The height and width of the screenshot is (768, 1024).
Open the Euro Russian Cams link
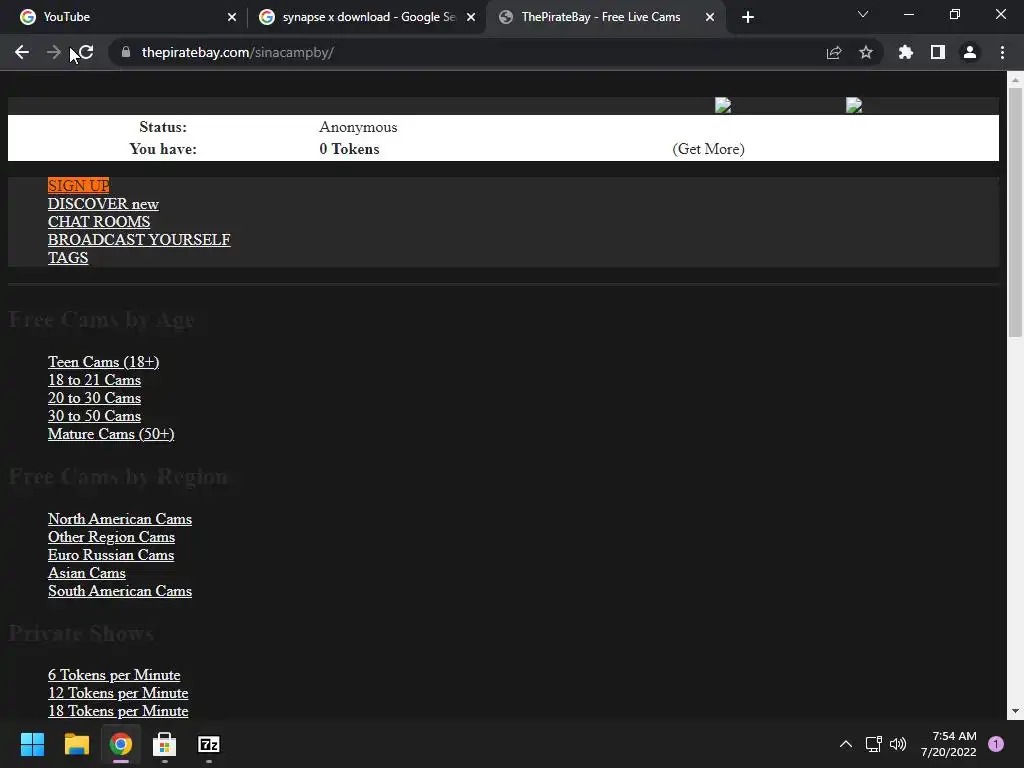pyautogui.click(x=111, y=554)
